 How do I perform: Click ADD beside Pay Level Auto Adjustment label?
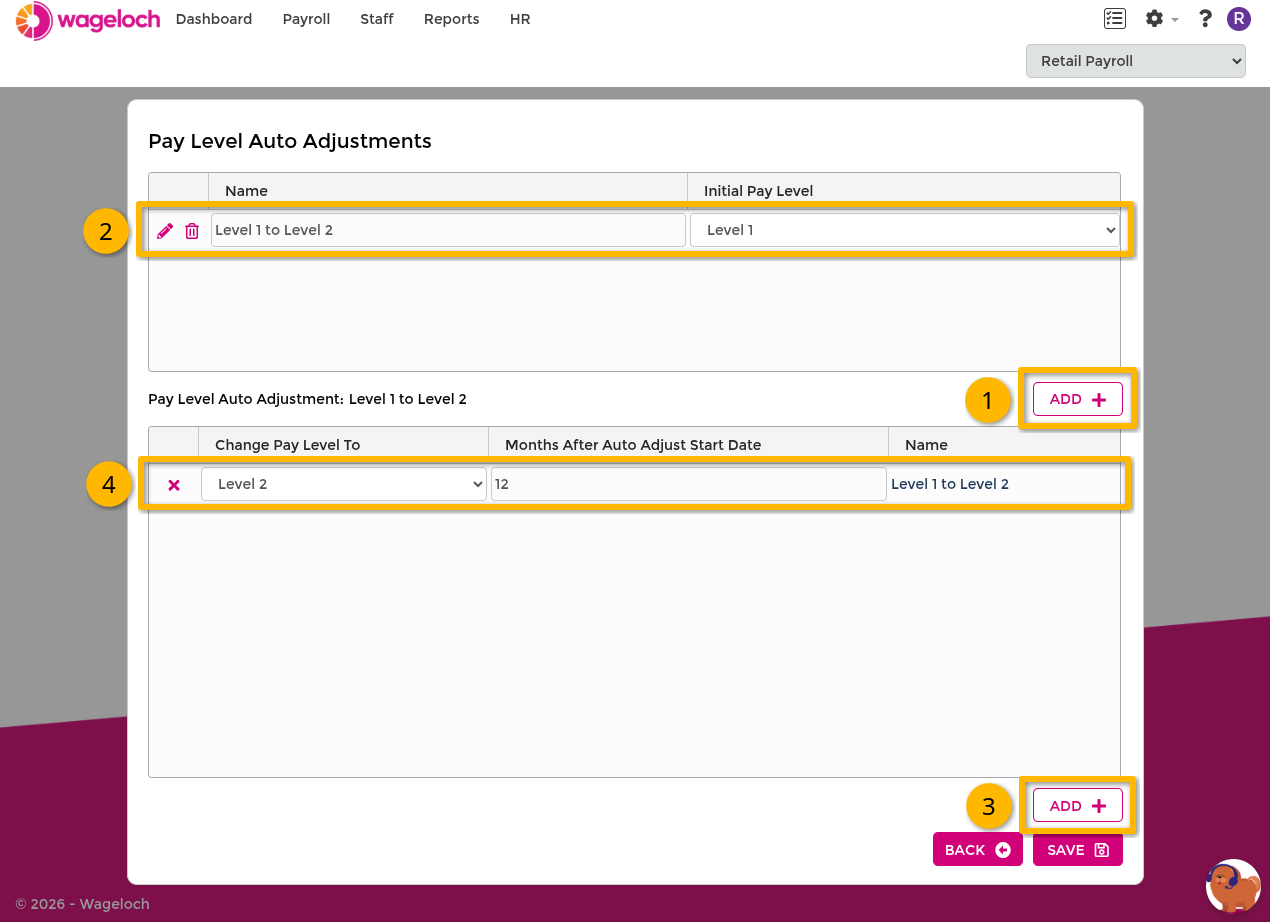point(1078,399)
